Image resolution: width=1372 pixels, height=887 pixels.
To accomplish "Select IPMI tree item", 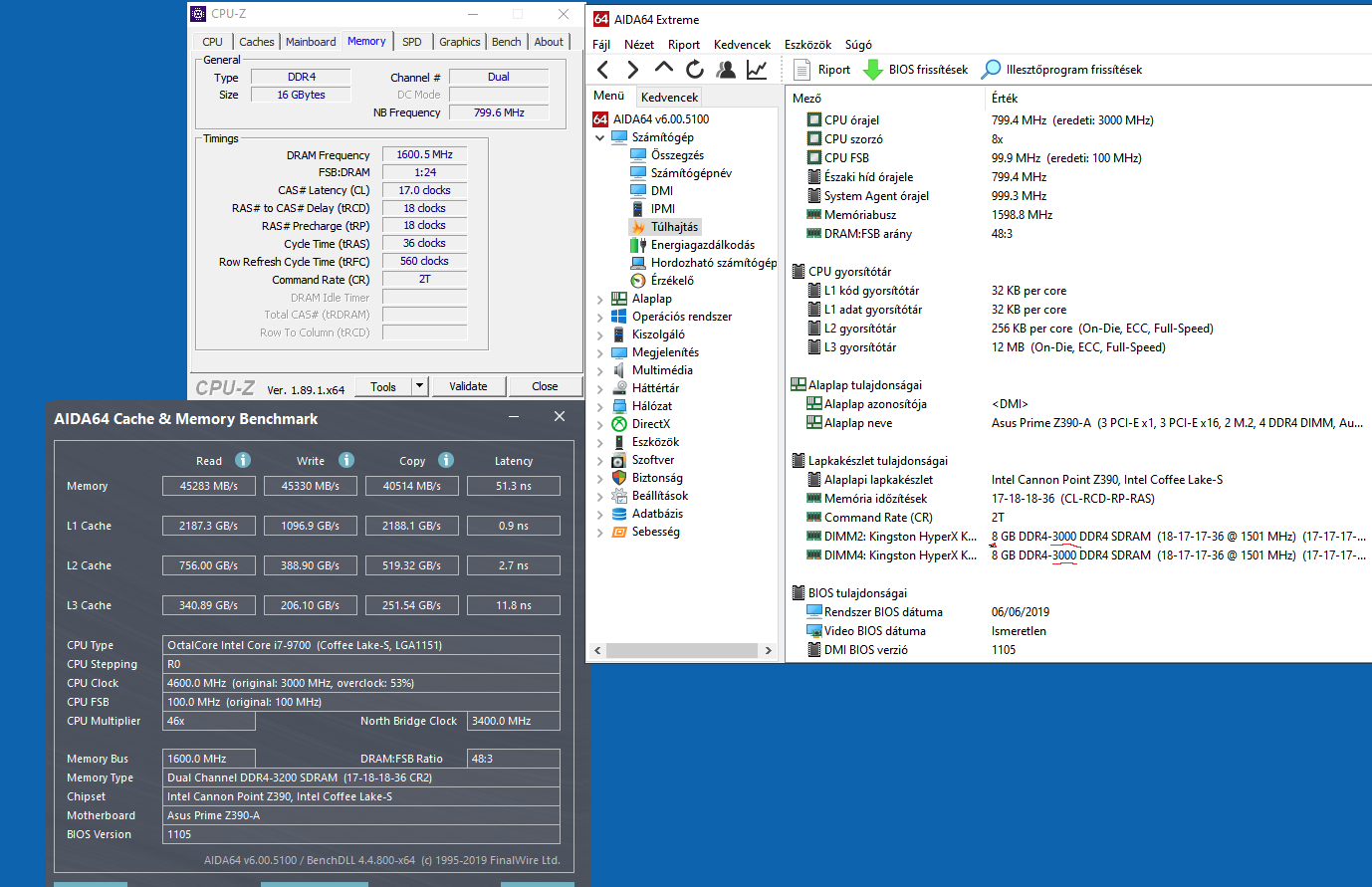I will (x=663, y=209).
